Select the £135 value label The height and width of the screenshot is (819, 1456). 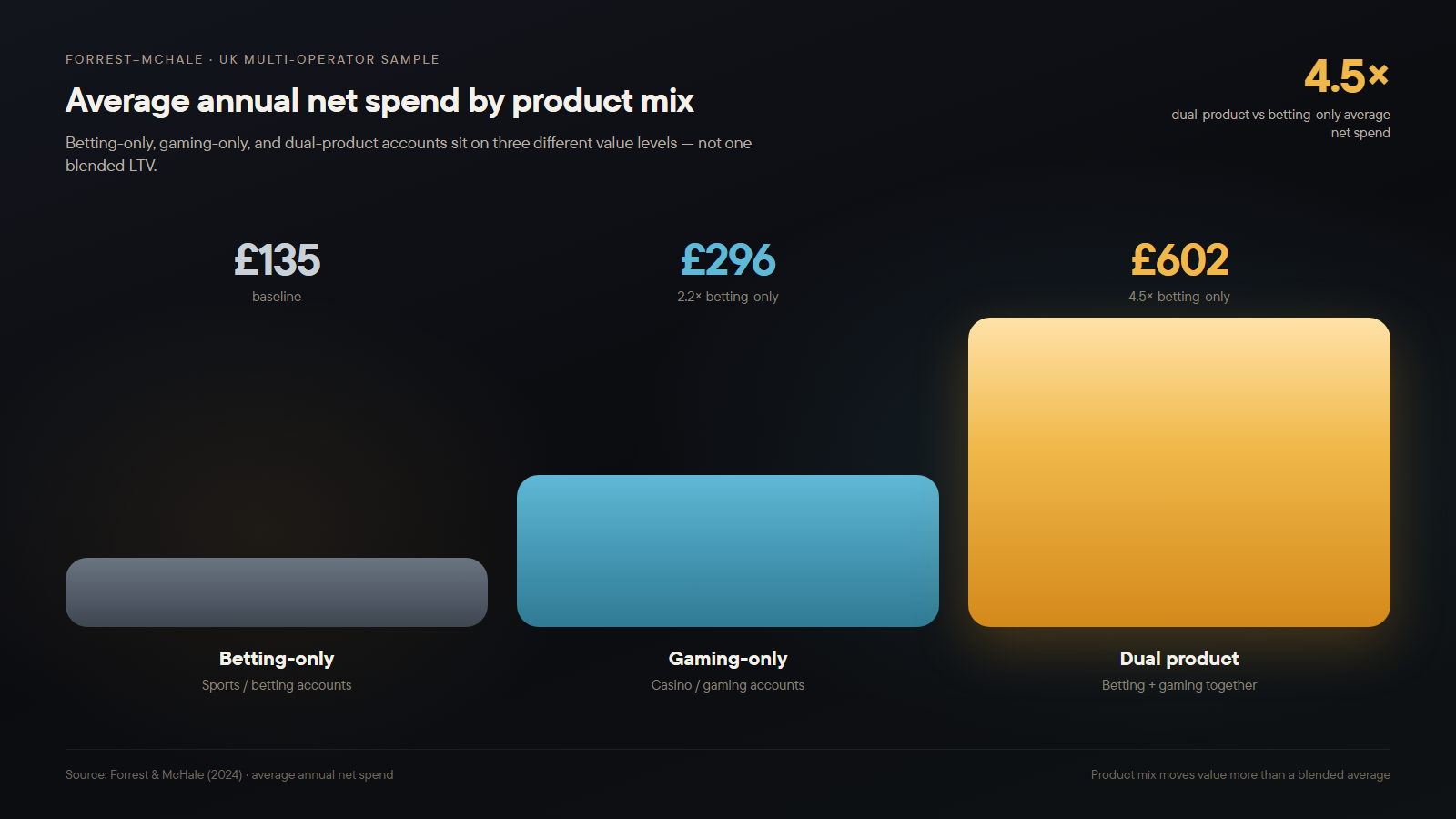click(x=277, y=260)
